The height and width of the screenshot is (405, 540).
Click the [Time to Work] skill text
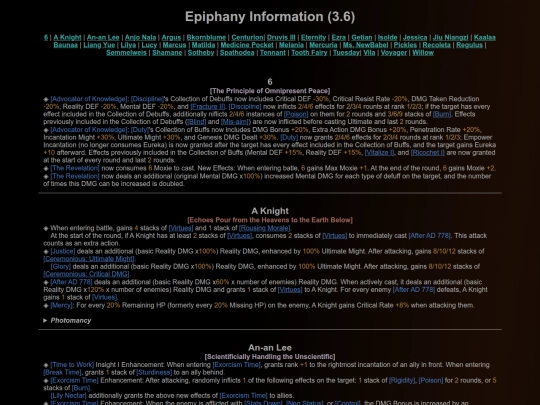pyautogui.click(x=72, y=365)
